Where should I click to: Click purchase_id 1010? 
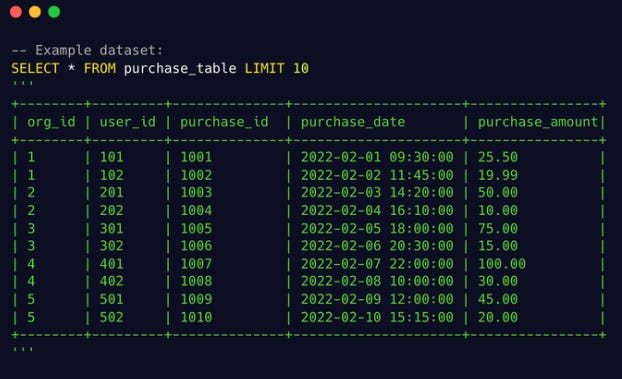point(196,317)
